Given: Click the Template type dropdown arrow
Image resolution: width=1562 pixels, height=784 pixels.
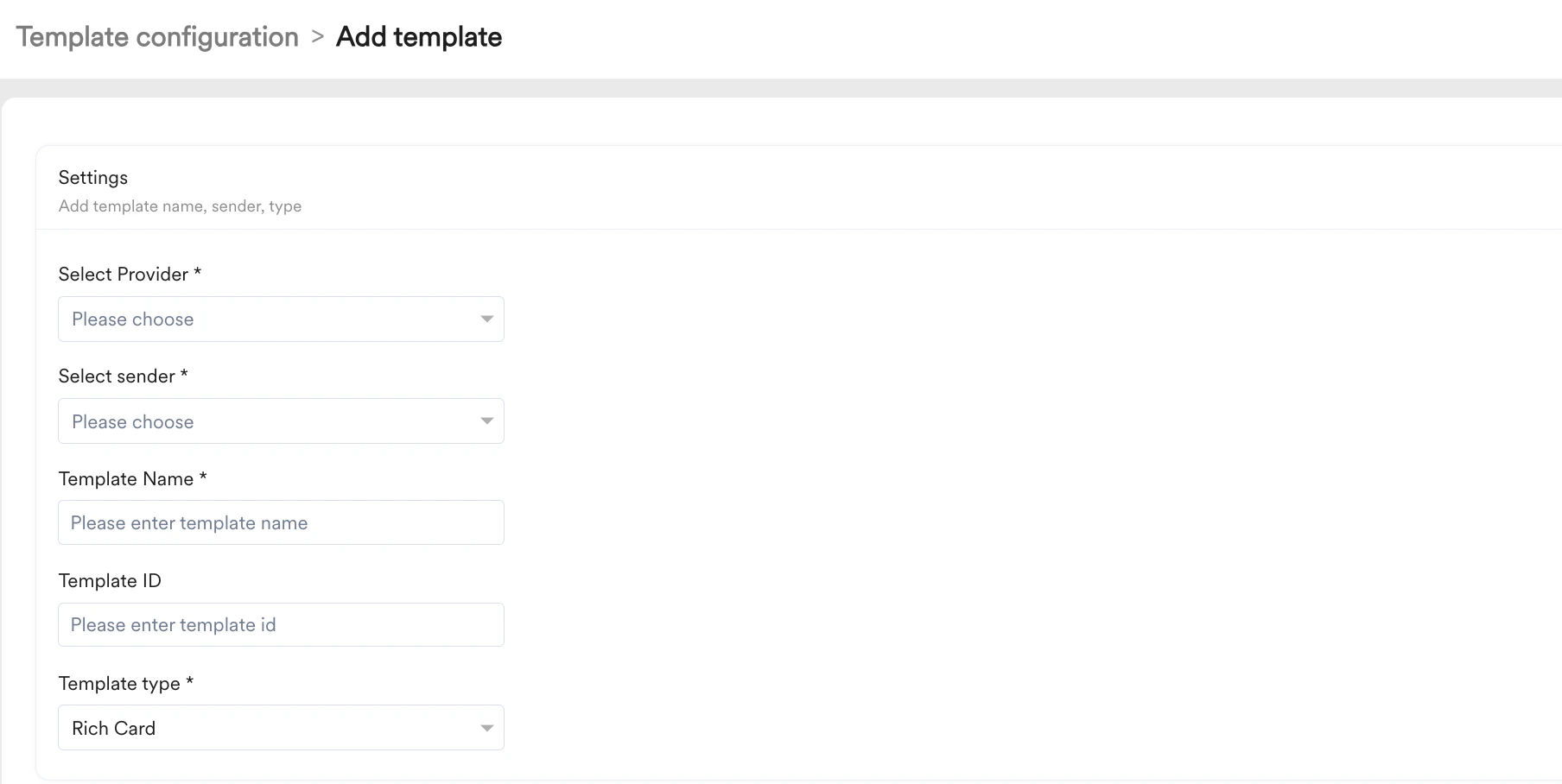Looking at the screenshot, I should (x=487, y=728).
